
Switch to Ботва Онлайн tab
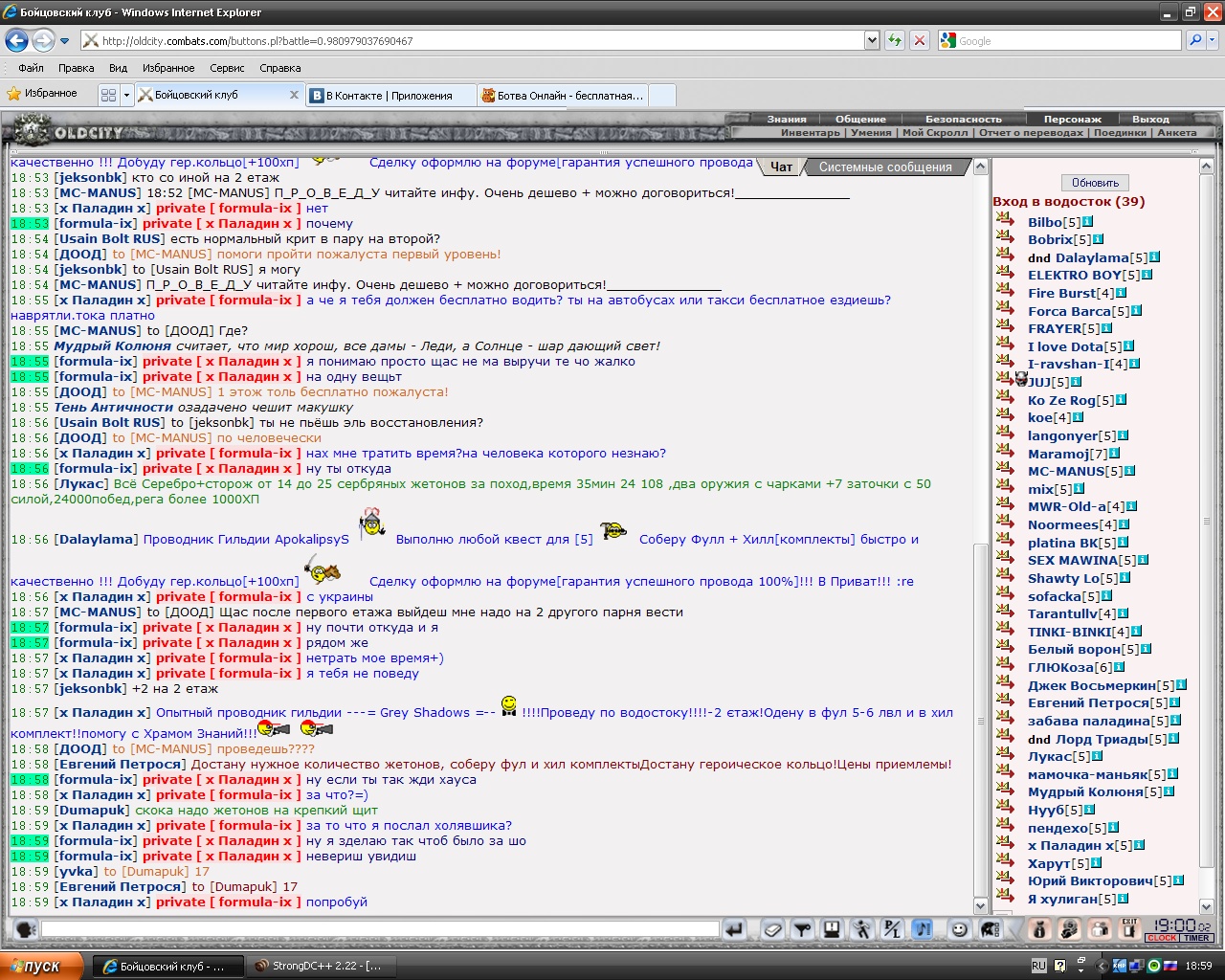[564, 95]
